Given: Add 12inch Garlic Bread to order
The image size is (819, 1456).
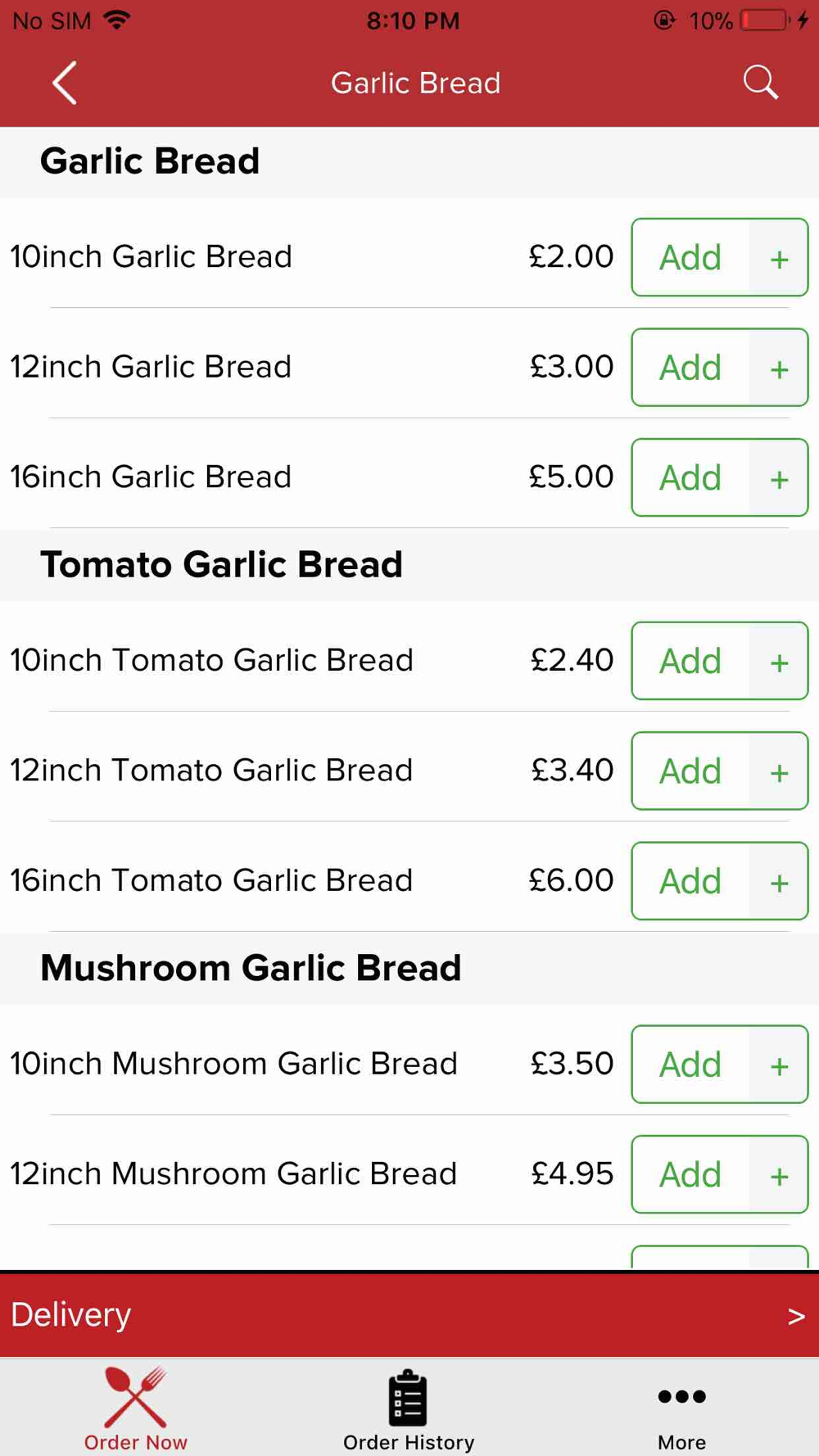Looking at the screenshot, I should pos(690,368).
